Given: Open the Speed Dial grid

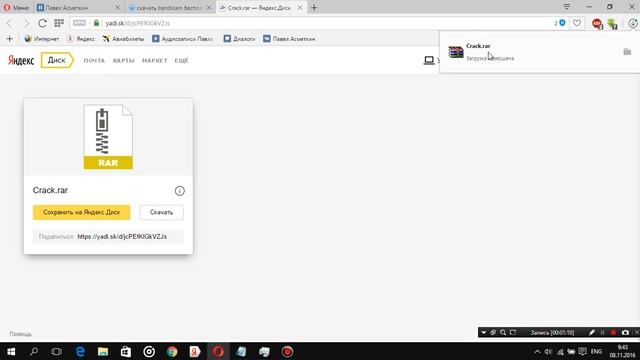Looking at the screenshot, I should click(x=59, y=23).
